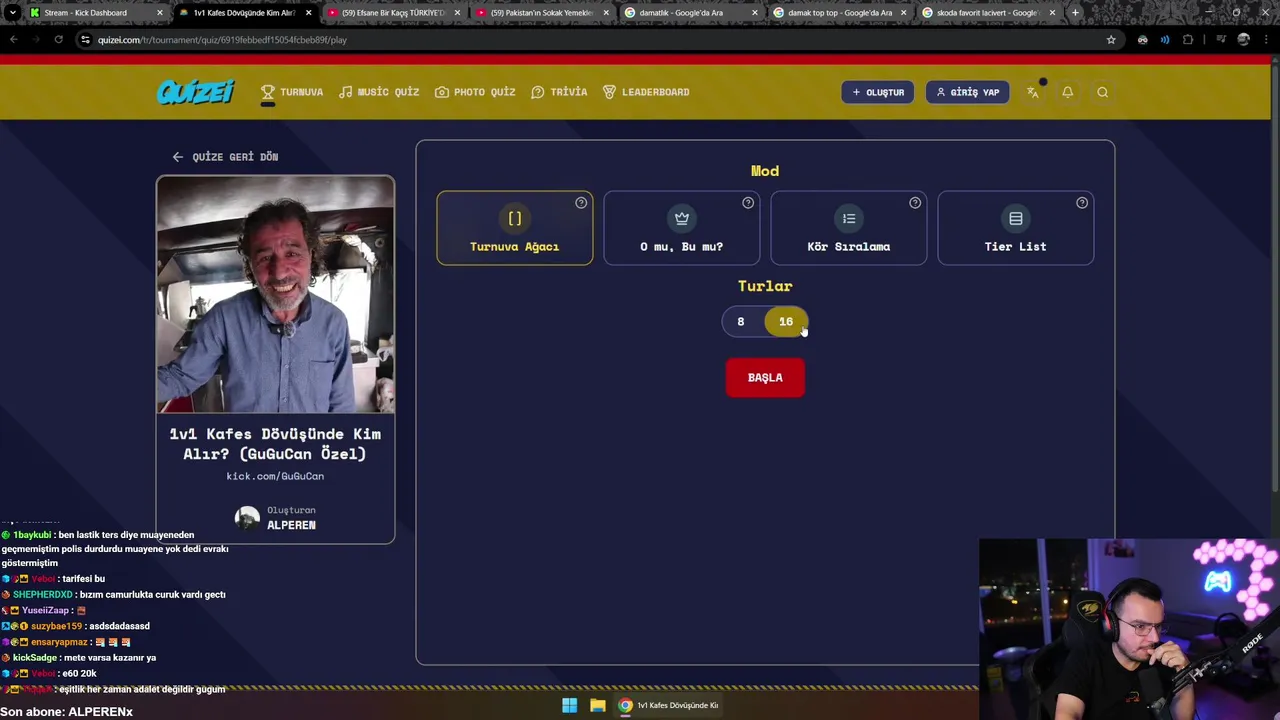
Task: Click help icon on Kör Sıralama card
Action: pyautogui.click(x=915, y=203)
